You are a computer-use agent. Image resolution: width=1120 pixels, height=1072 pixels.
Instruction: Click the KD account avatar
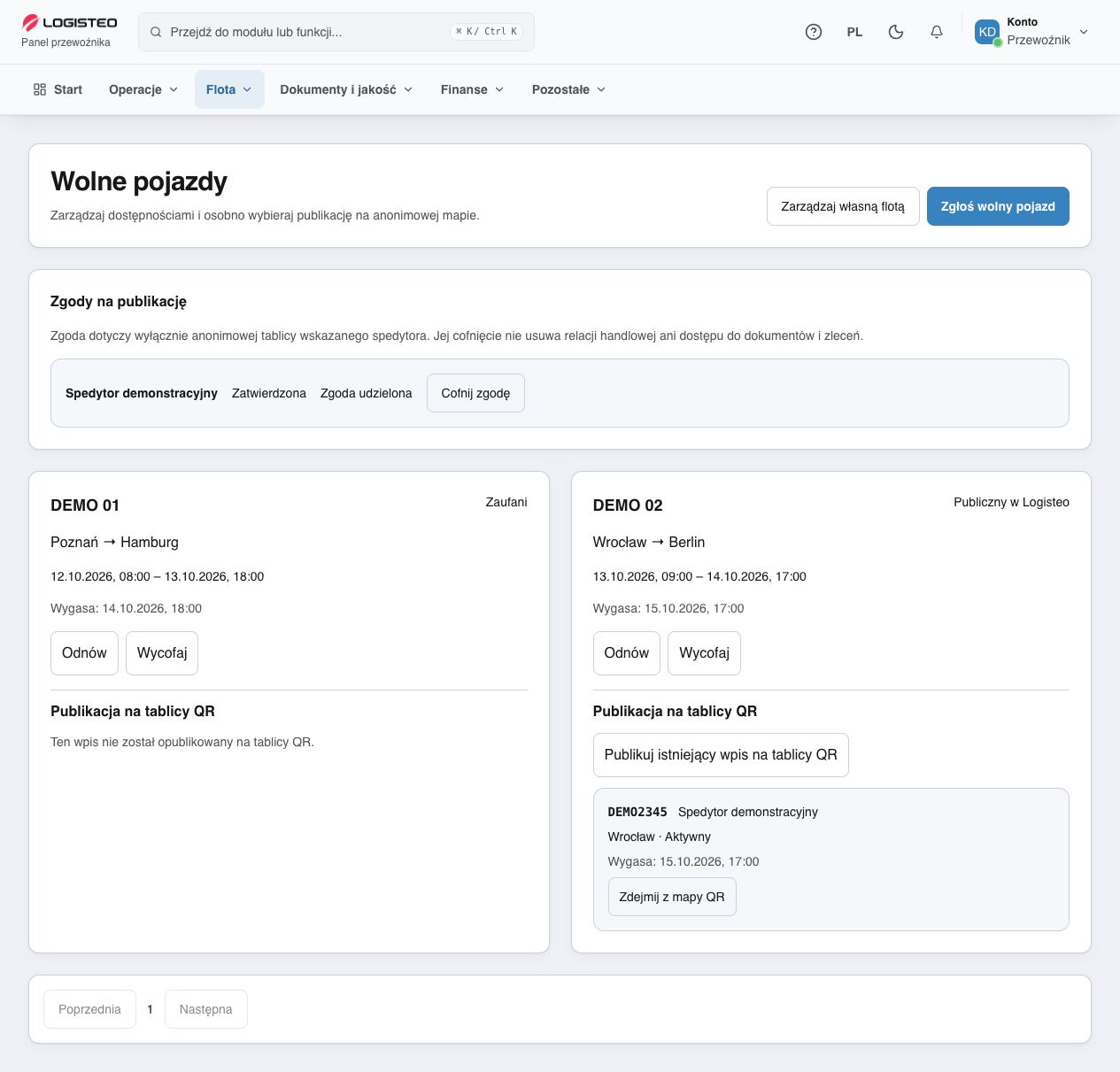[x=987, y=32]
